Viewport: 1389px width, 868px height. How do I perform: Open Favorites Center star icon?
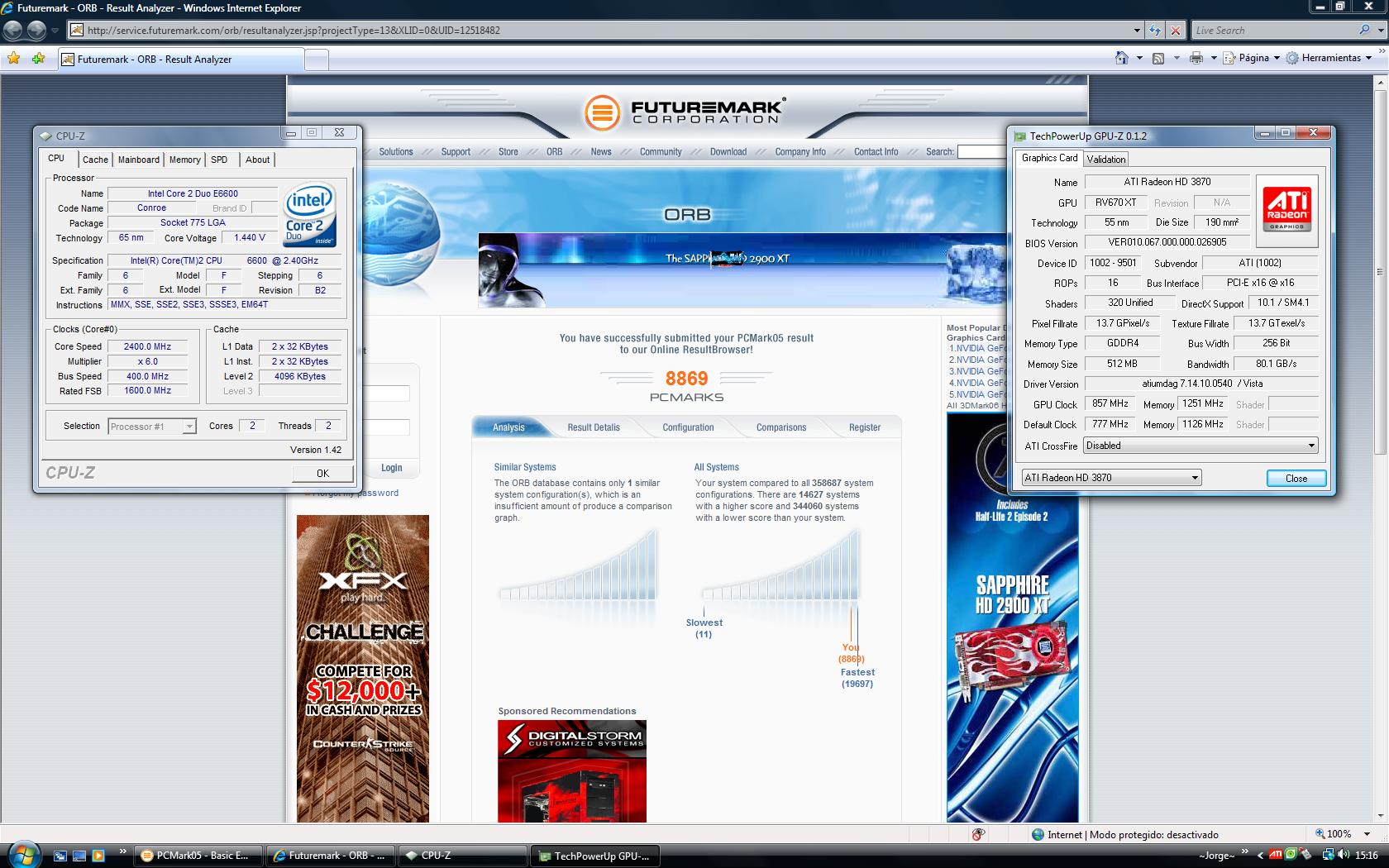tap(14, 58)
